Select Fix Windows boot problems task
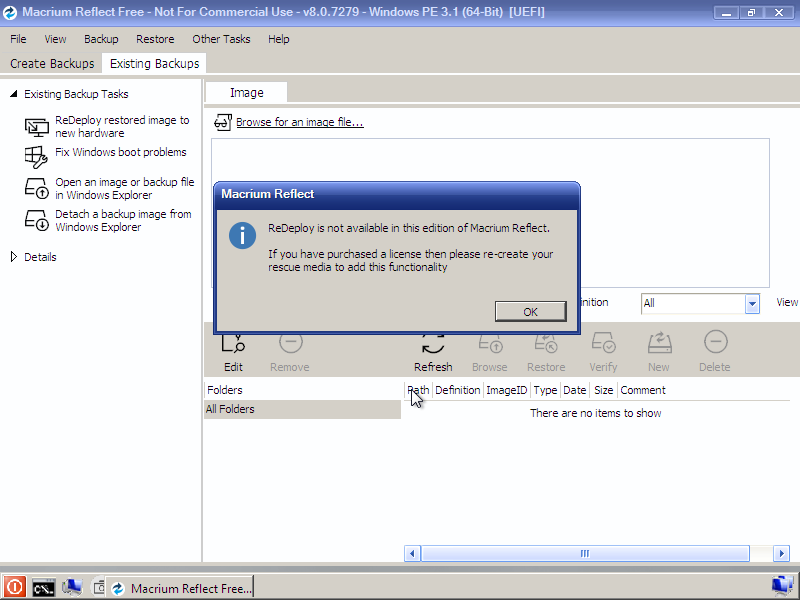 (120, 152)
